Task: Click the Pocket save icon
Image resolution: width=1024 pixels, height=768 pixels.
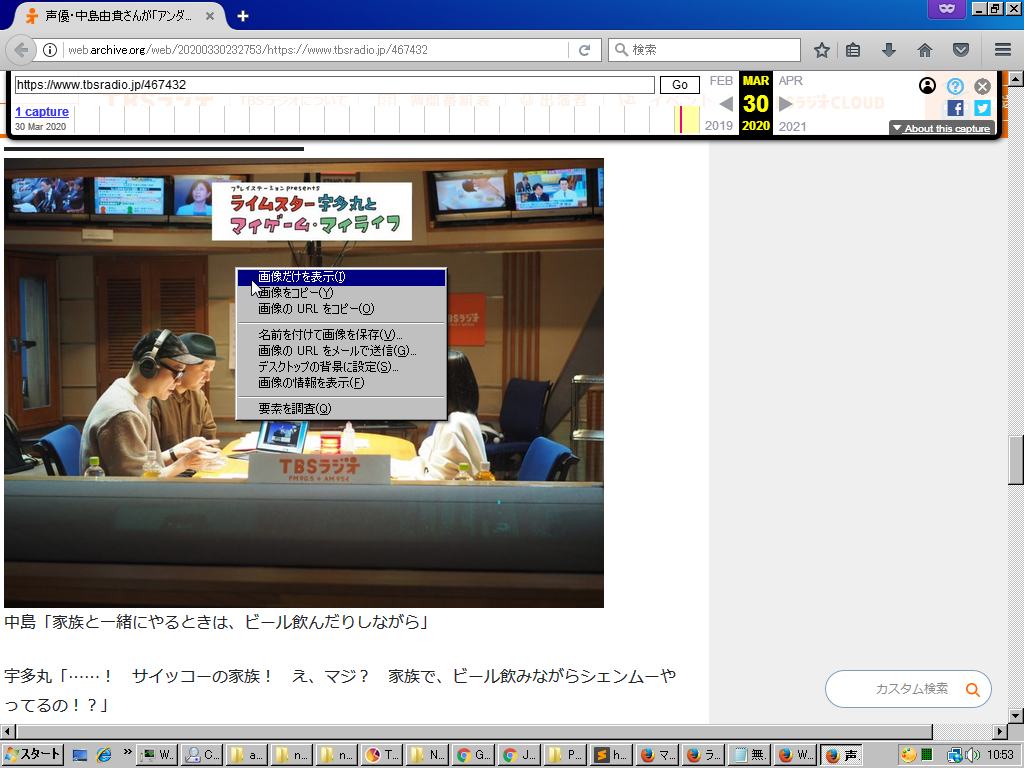Action: 961,50
